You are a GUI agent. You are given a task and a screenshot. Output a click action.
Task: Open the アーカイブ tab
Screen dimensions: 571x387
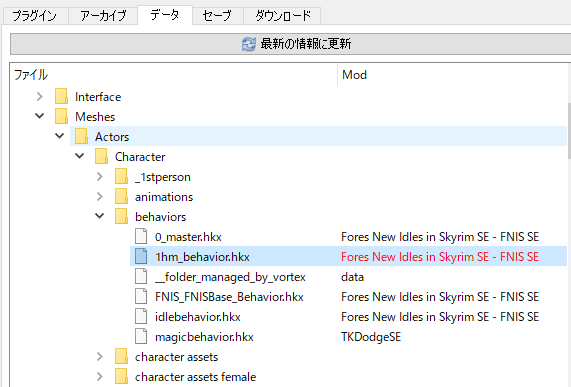click(x=103, y=16)
